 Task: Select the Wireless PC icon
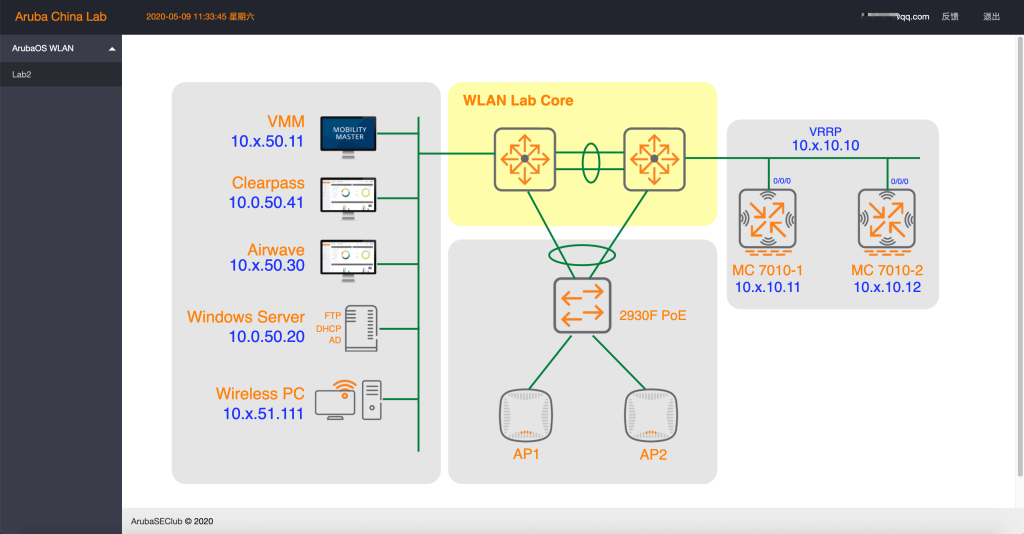[x=348, y=400]
